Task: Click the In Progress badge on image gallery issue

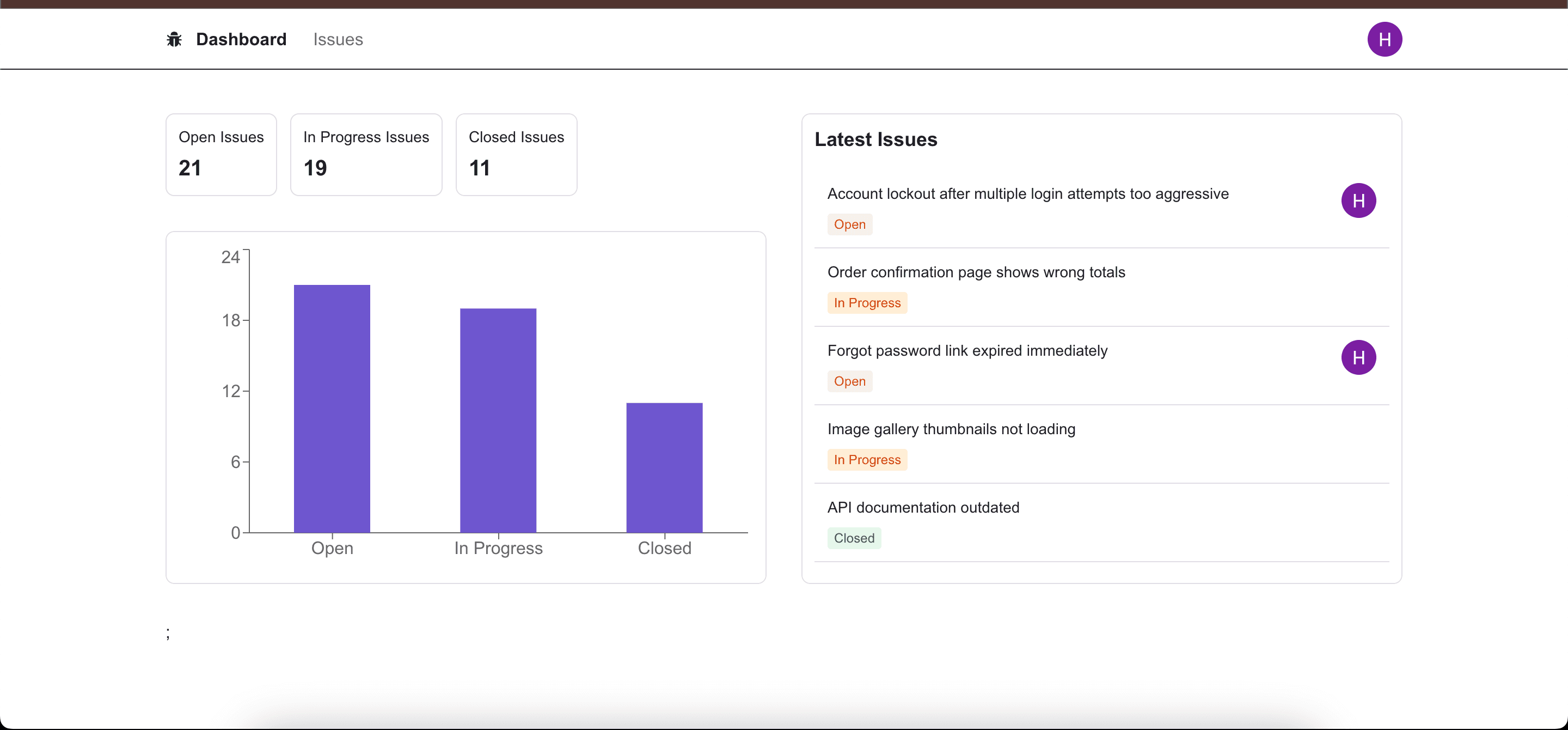Action: point(867,460)
